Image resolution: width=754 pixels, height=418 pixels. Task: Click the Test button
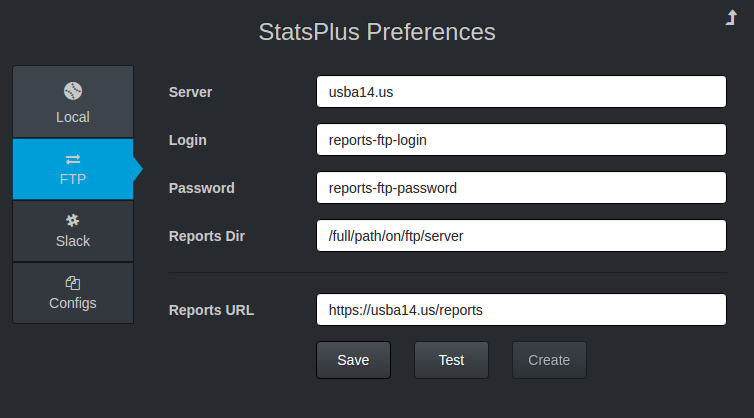point(451,360)
